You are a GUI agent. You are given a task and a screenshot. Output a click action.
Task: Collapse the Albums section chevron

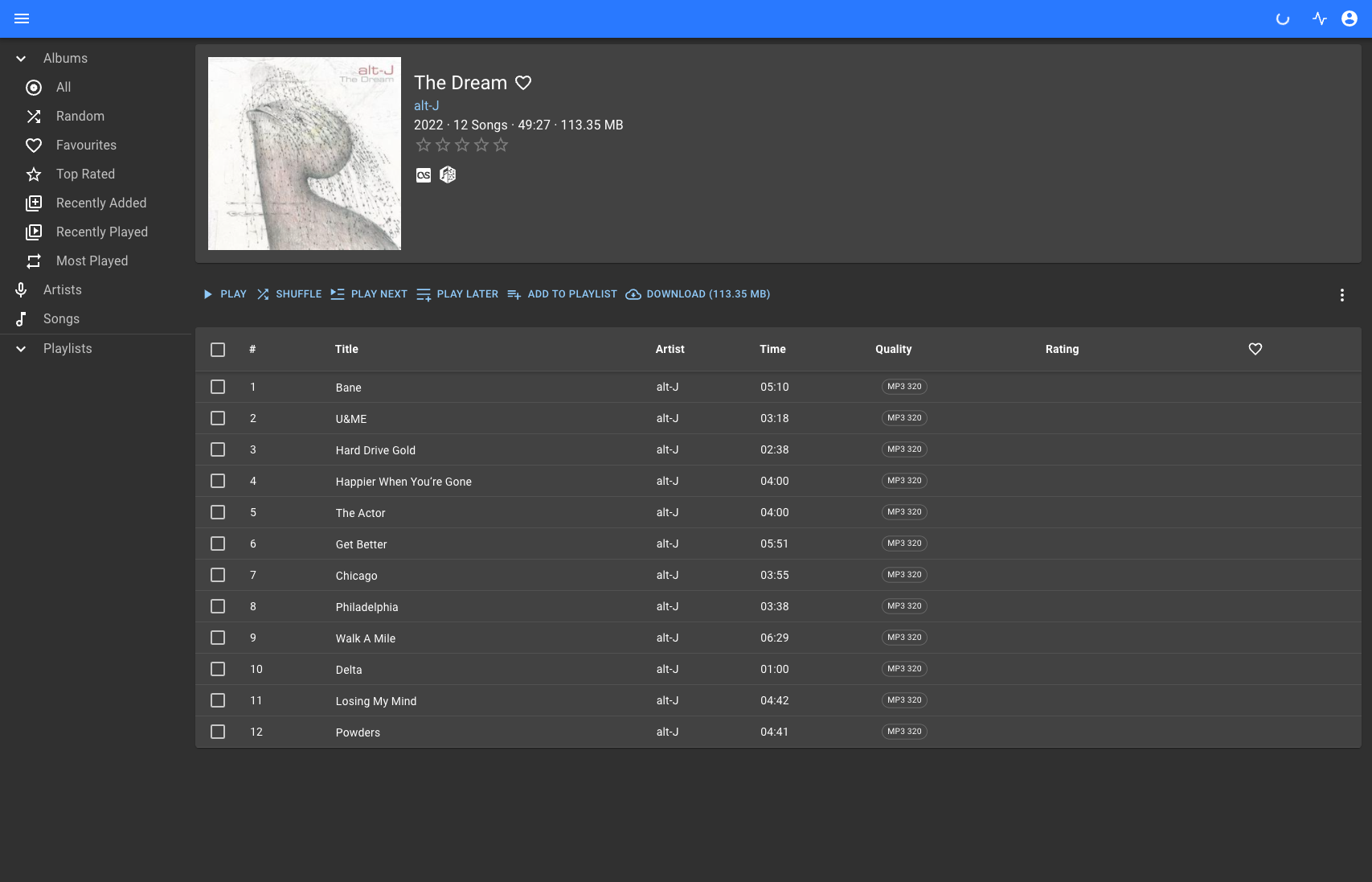[22, 59]
